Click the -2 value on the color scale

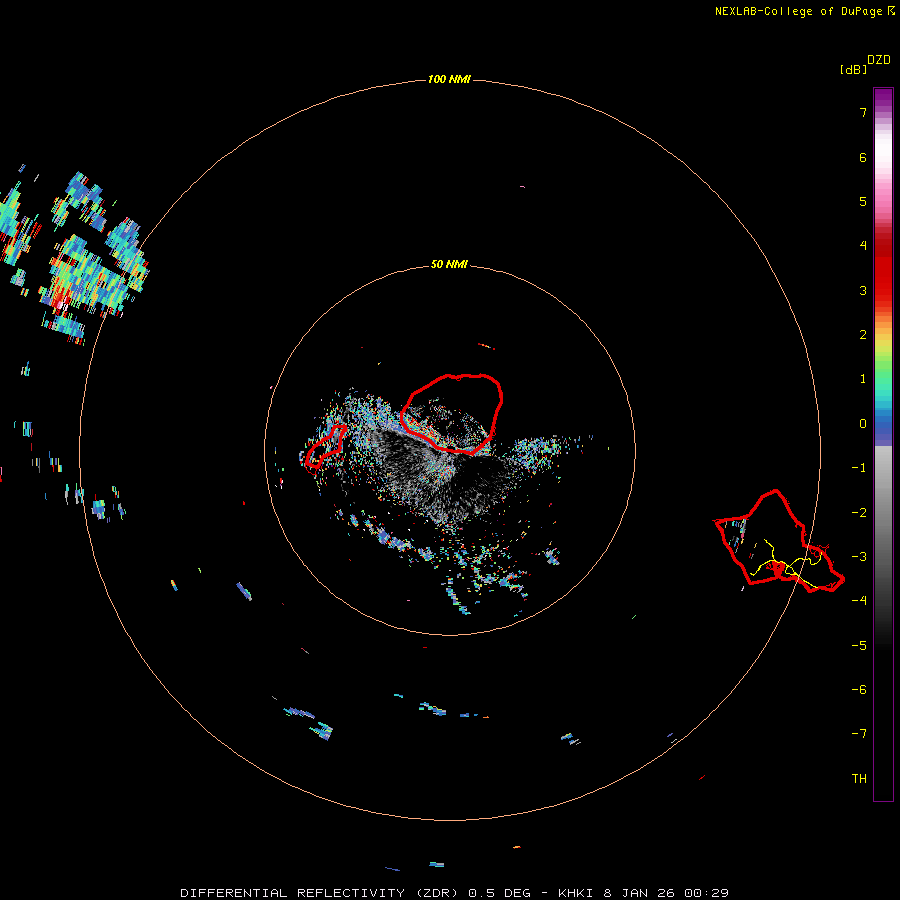click(859, 513)
